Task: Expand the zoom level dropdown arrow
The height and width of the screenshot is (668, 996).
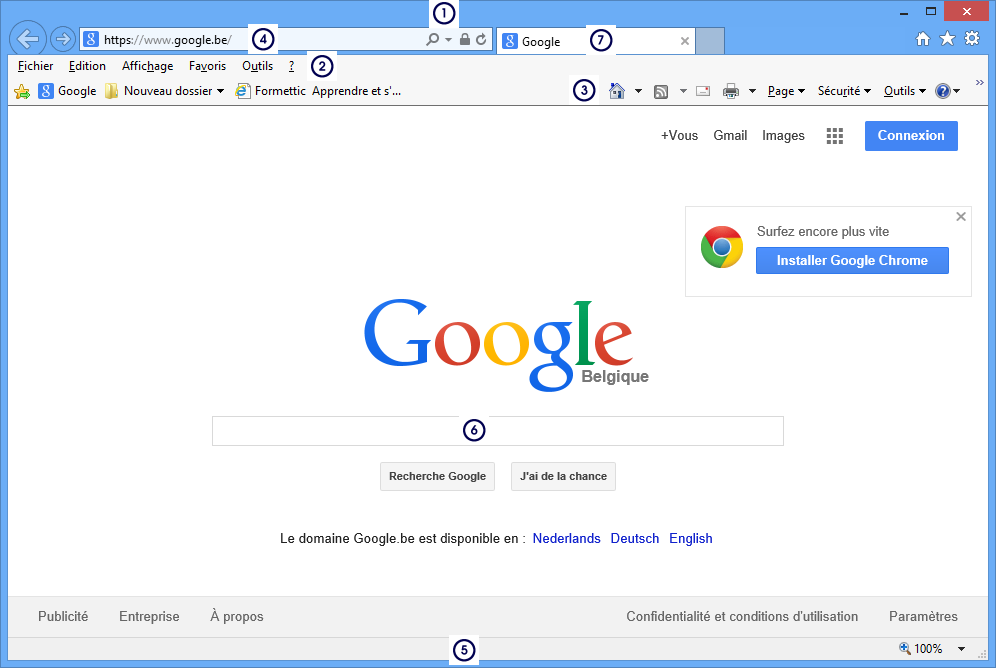Action: (x=961, y=649)
